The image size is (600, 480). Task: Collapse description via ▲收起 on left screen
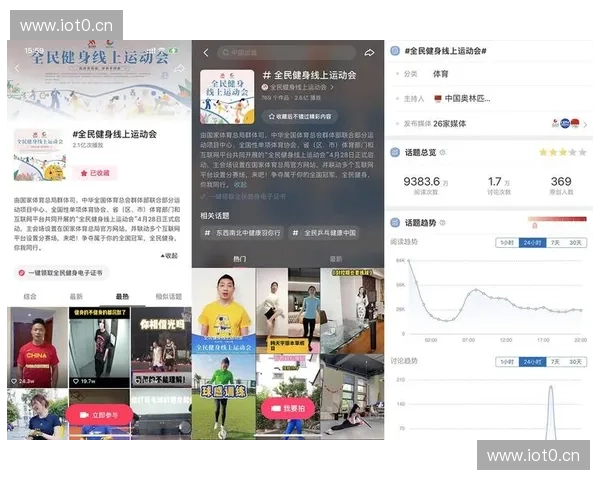169,256
